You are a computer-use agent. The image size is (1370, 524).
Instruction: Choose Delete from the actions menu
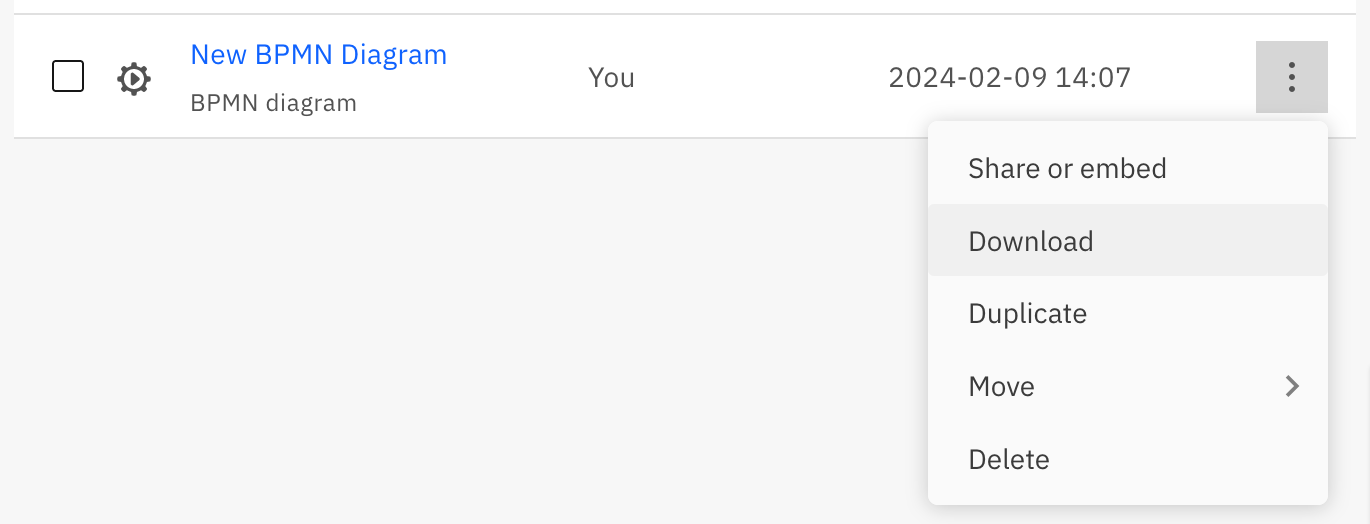pos(1008,460)
